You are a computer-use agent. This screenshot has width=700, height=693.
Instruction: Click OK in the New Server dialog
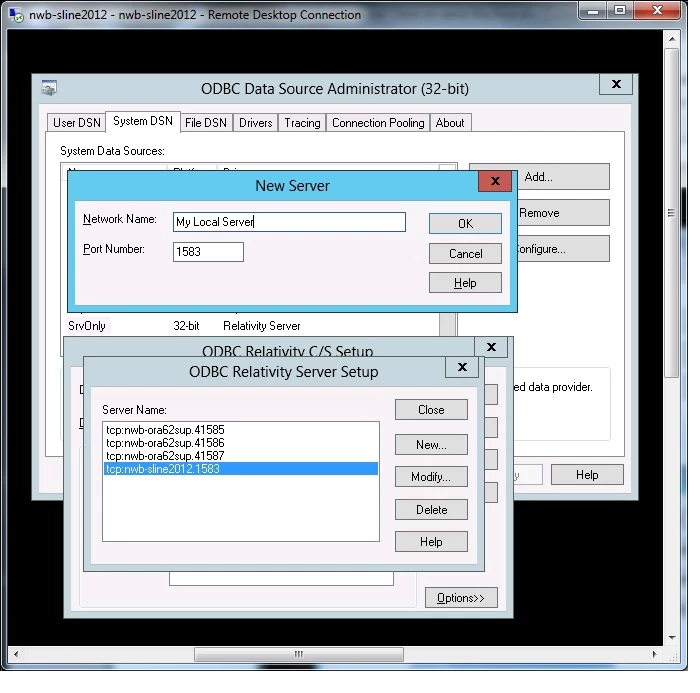point(465,224)
